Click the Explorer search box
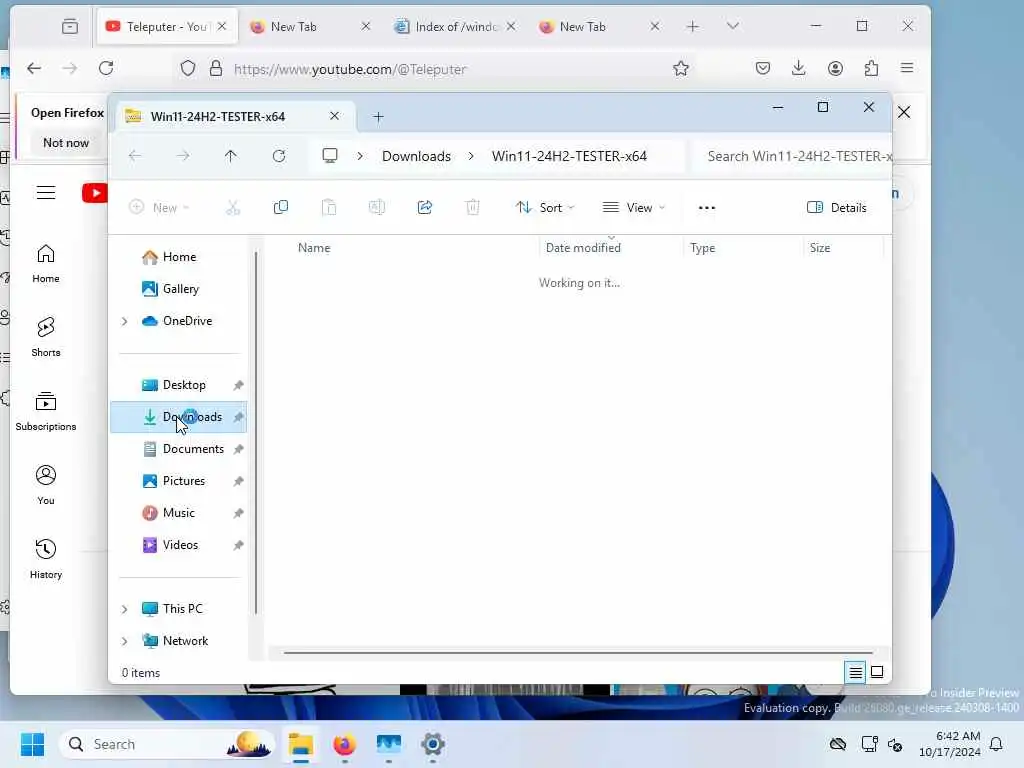This screenshot has height=768, width=1024. point(794,156)
